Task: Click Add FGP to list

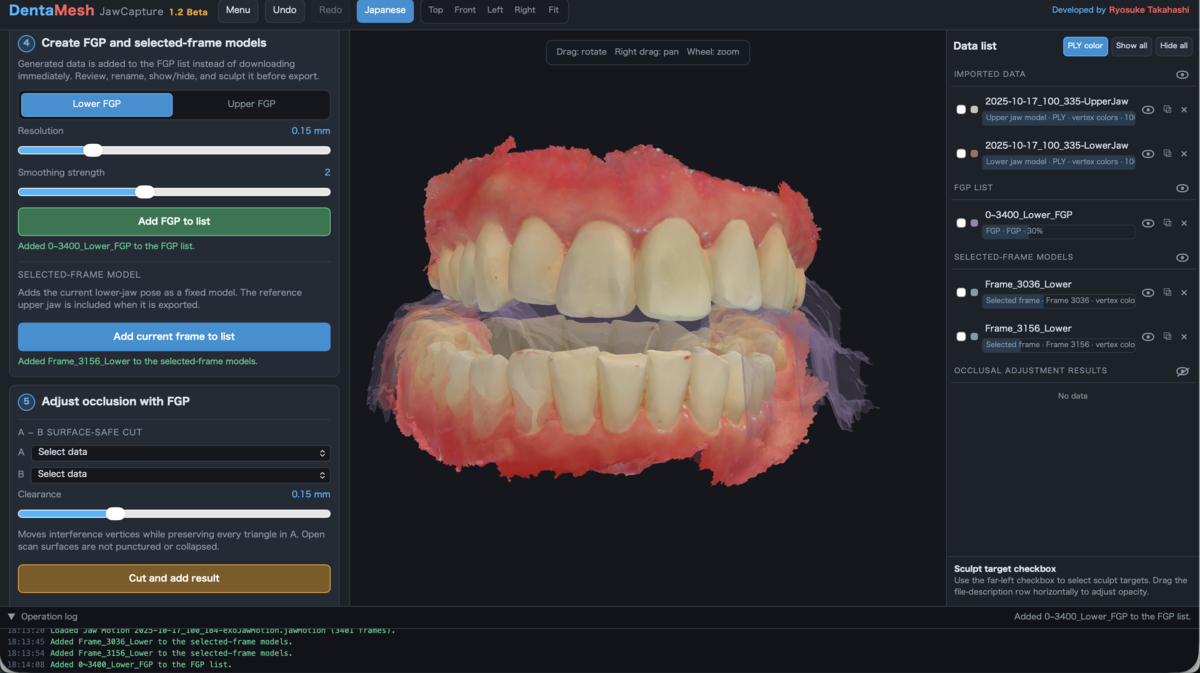Action: [174, 221]
